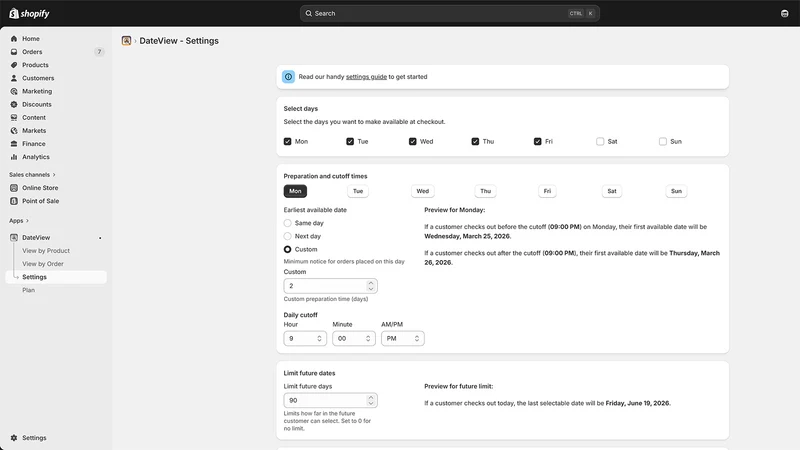Viewport: 800px width, 450px height.
Task: Click the Limit future days field
Action: coord(331,400)
